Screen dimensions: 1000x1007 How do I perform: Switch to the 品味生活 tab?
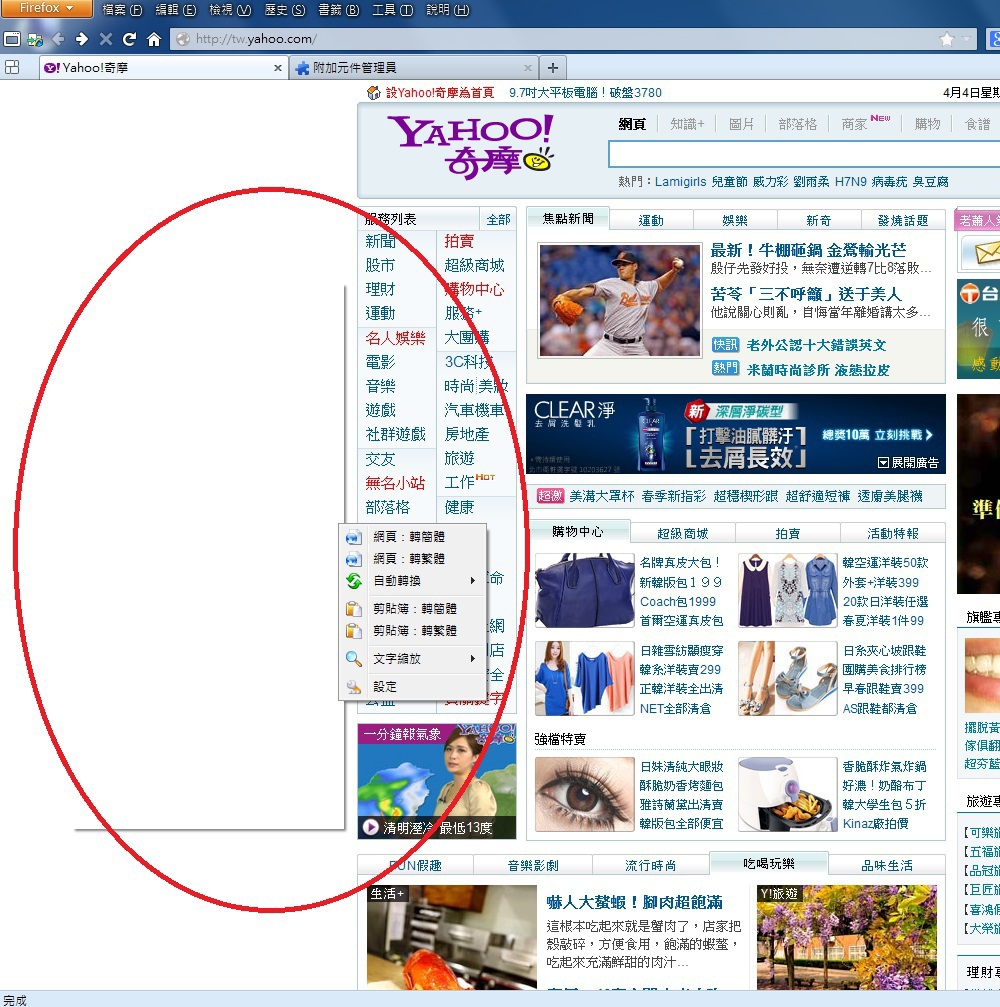[x=887, y=866]
